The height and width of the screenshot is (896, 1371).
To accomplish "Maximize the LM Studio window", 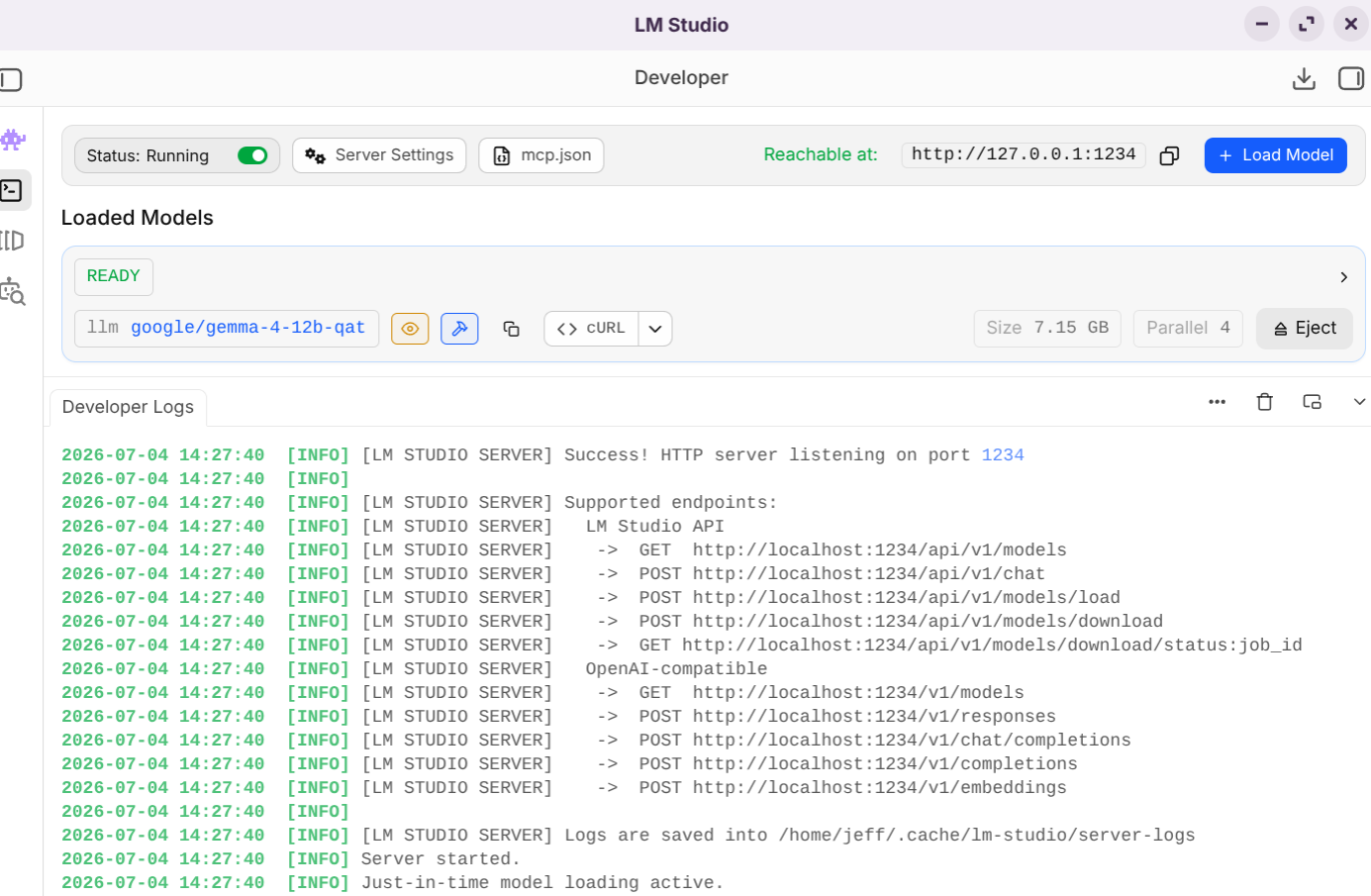I will [1307, 24].
